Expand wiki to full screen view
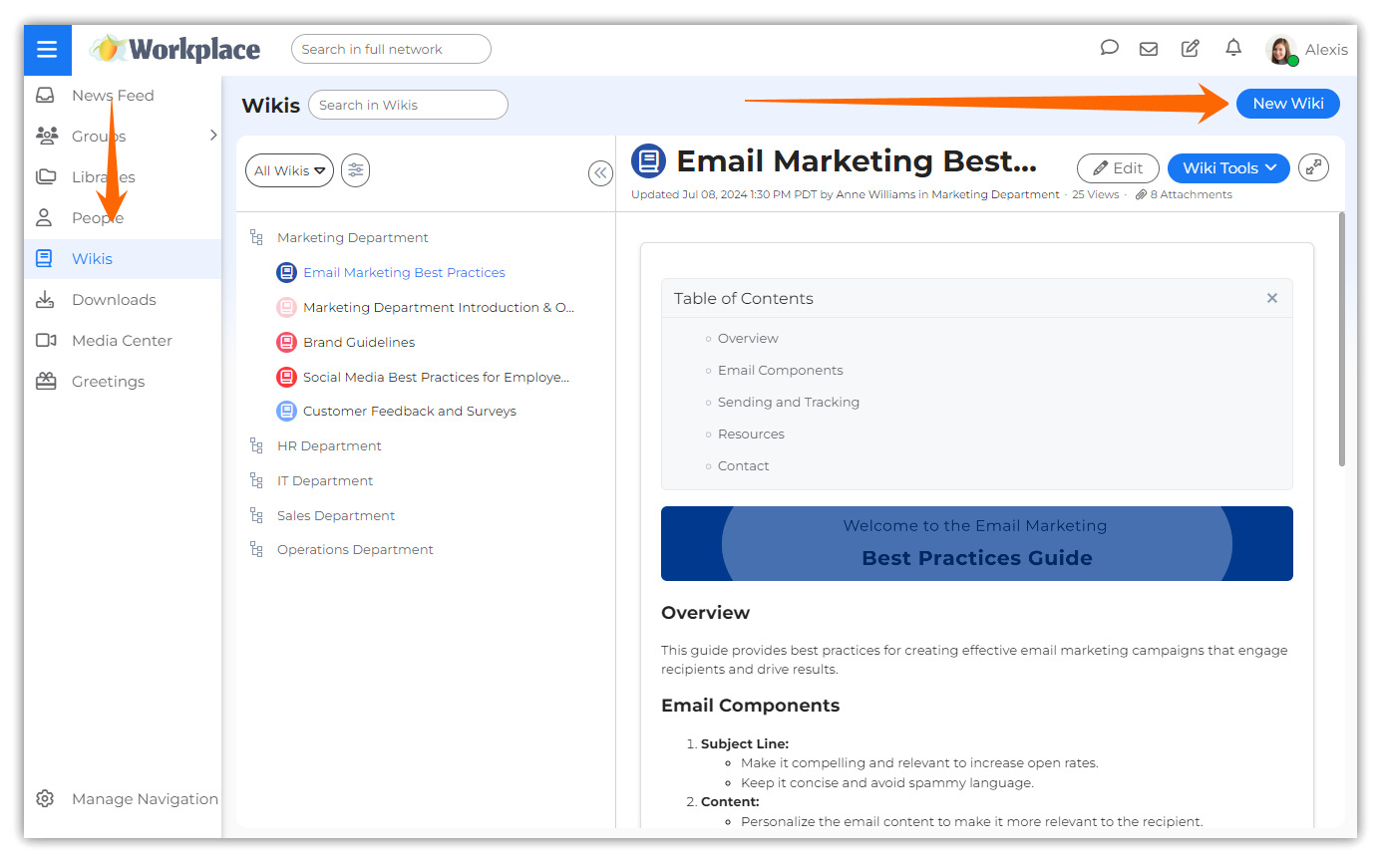This screenshot has width=1382, height=868. [1314, 167]
